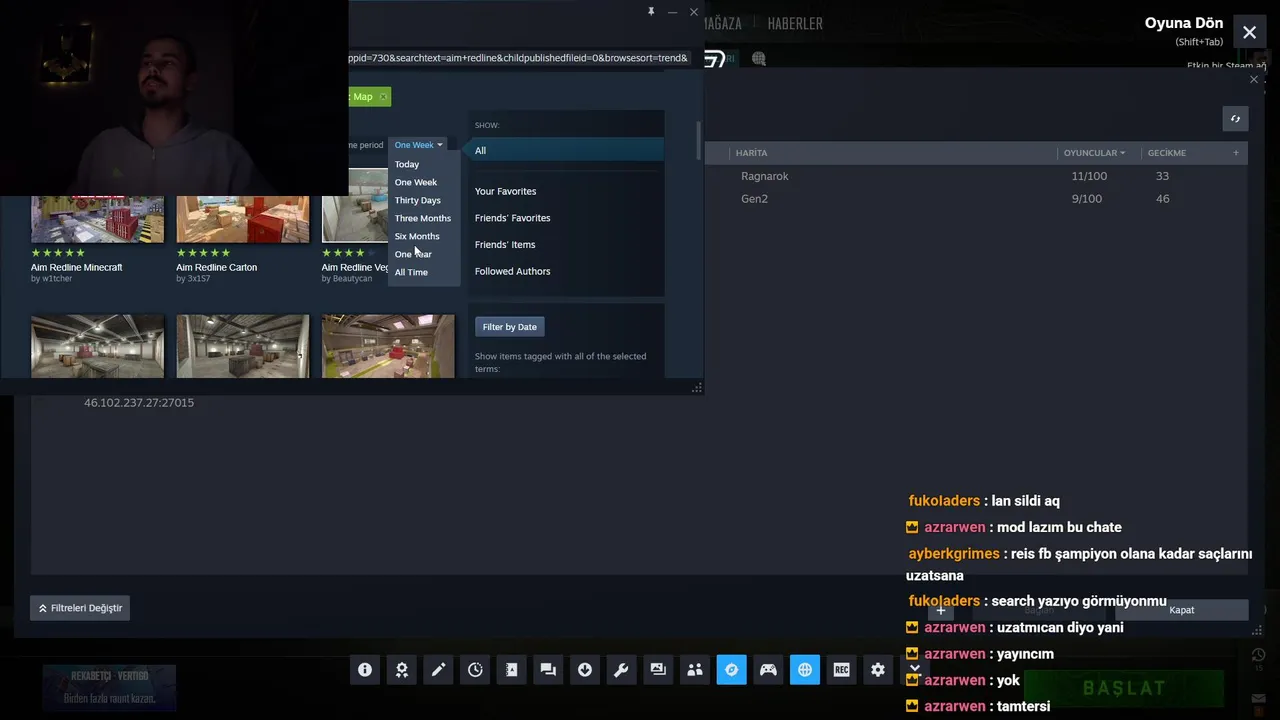
Task: Refresh the server list
Action: (1235, 119)
